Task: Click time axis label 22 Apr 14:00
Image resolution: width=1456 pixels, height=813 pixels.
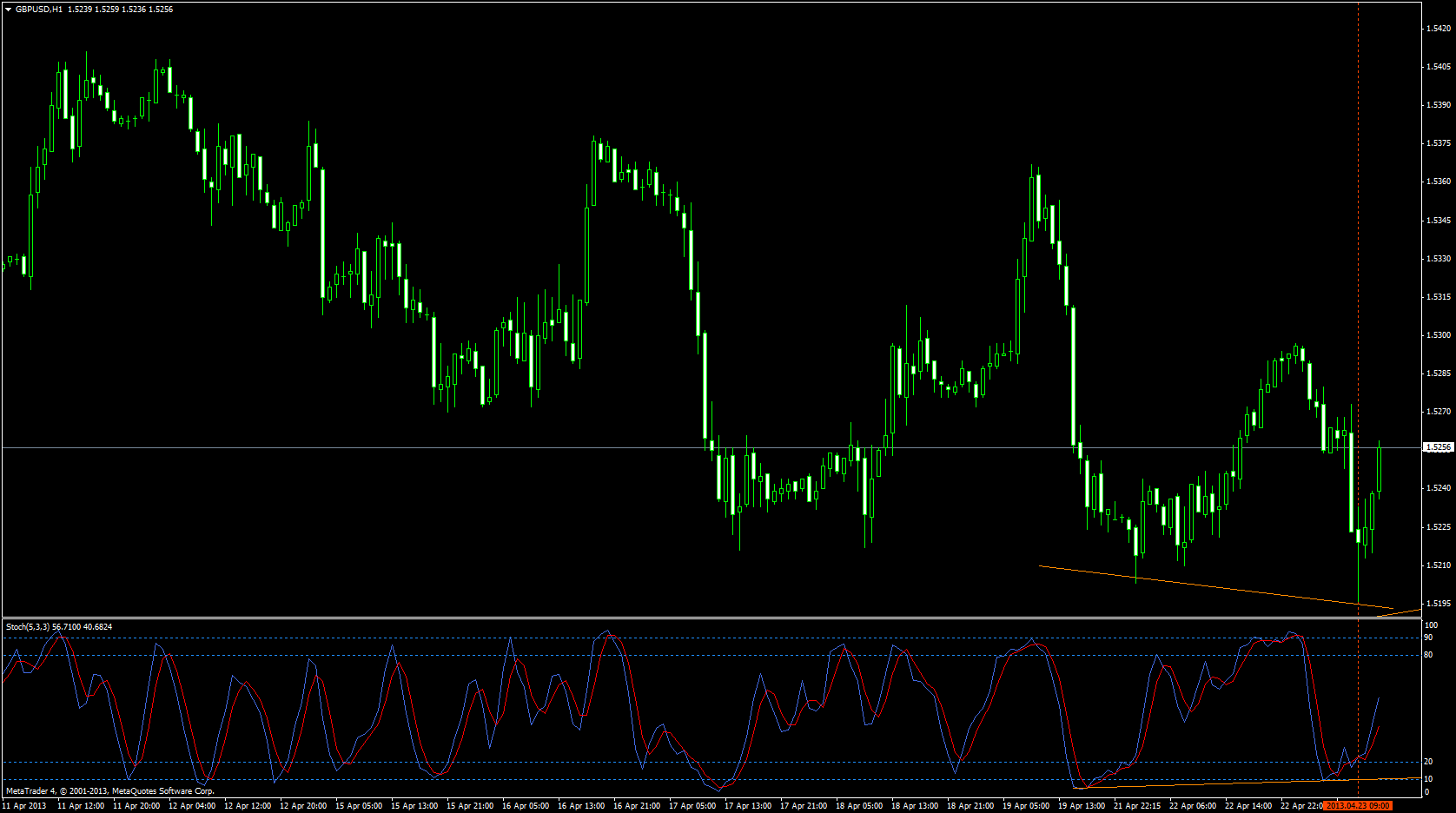Action: [1248, 806]
